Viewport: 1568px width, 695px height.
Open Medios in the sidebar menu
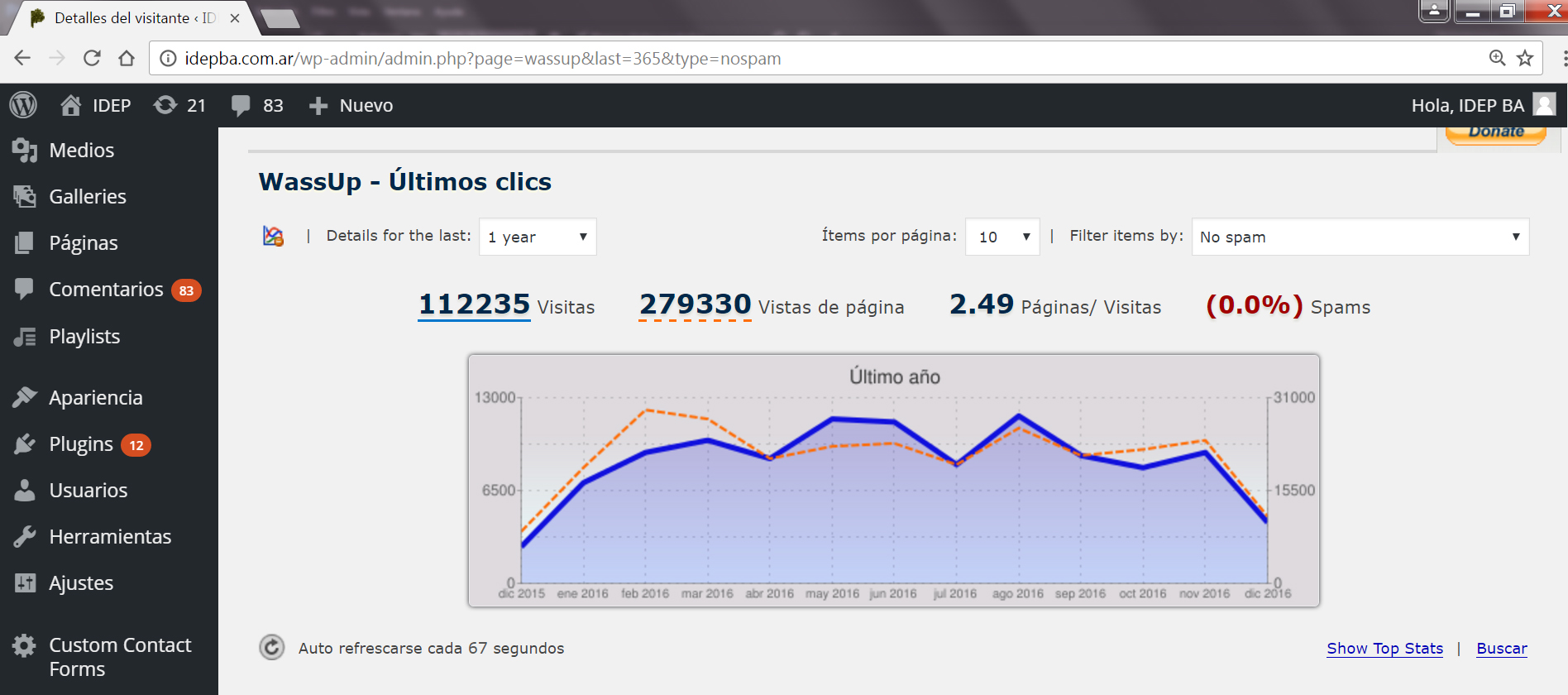click(81, 150)
